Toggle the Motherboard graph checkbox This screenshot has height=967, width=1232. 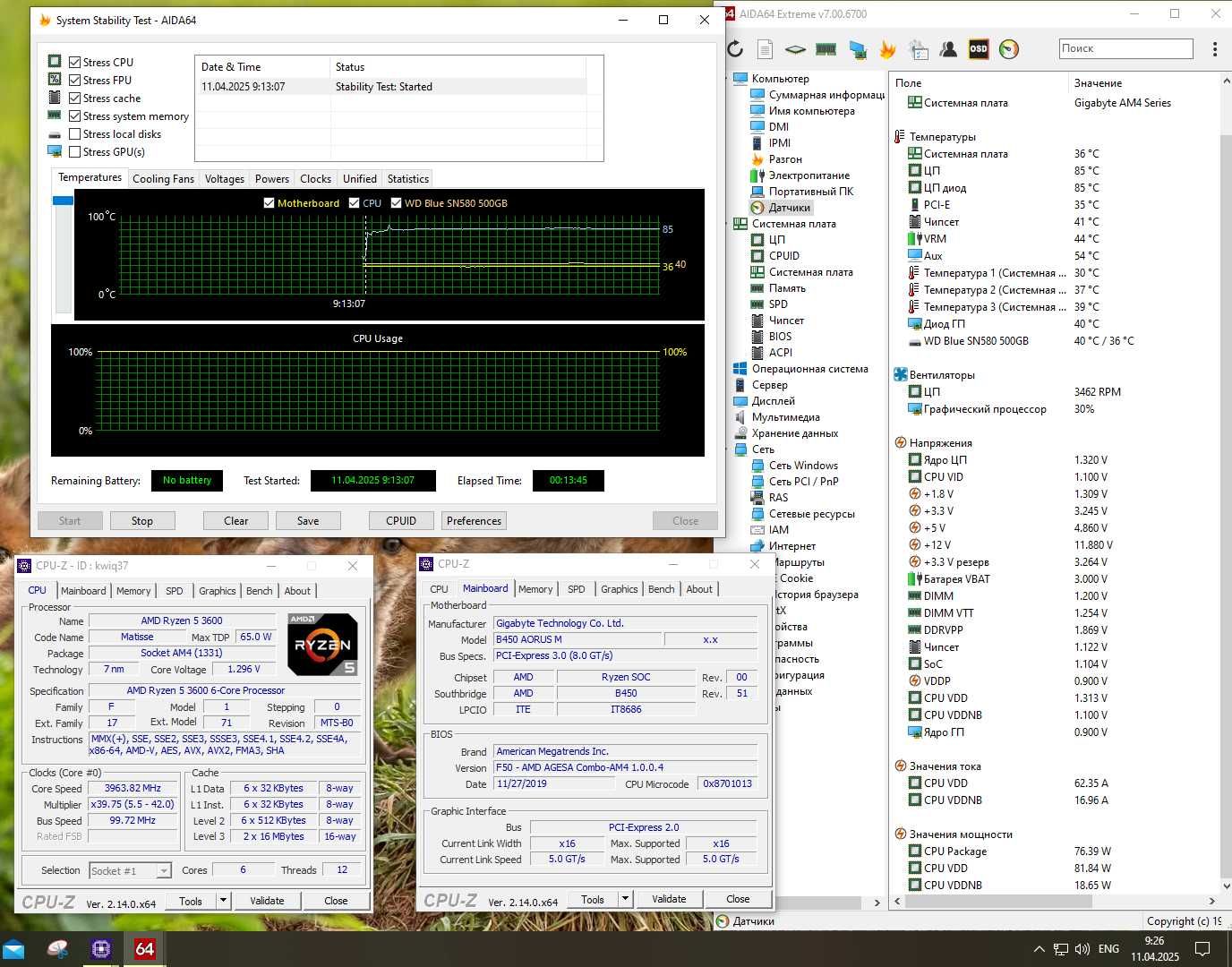click(x=269, y=203)
